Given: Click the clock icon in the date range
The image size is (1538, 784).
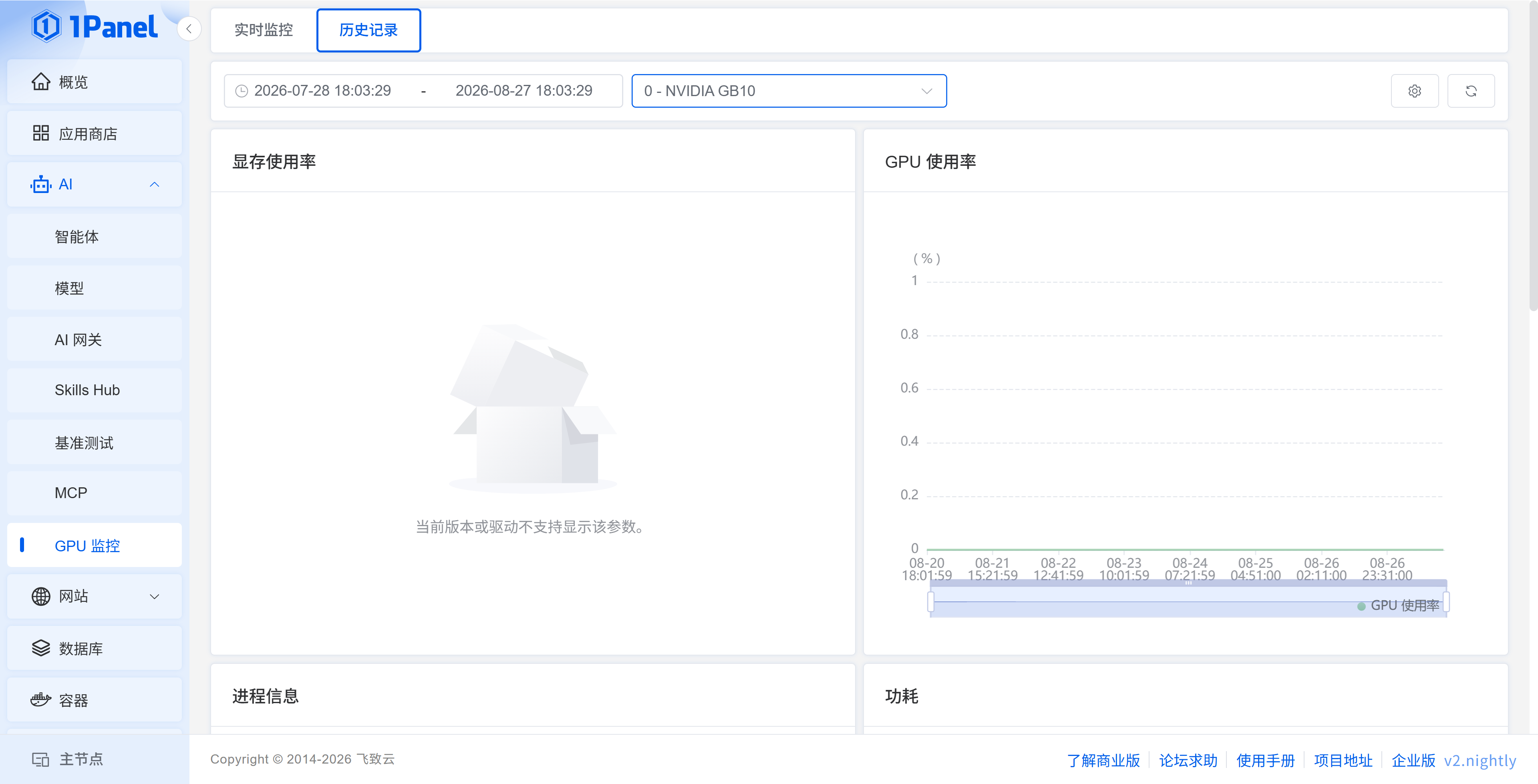Looking at the screenshot, I should (x=241, y=91).
